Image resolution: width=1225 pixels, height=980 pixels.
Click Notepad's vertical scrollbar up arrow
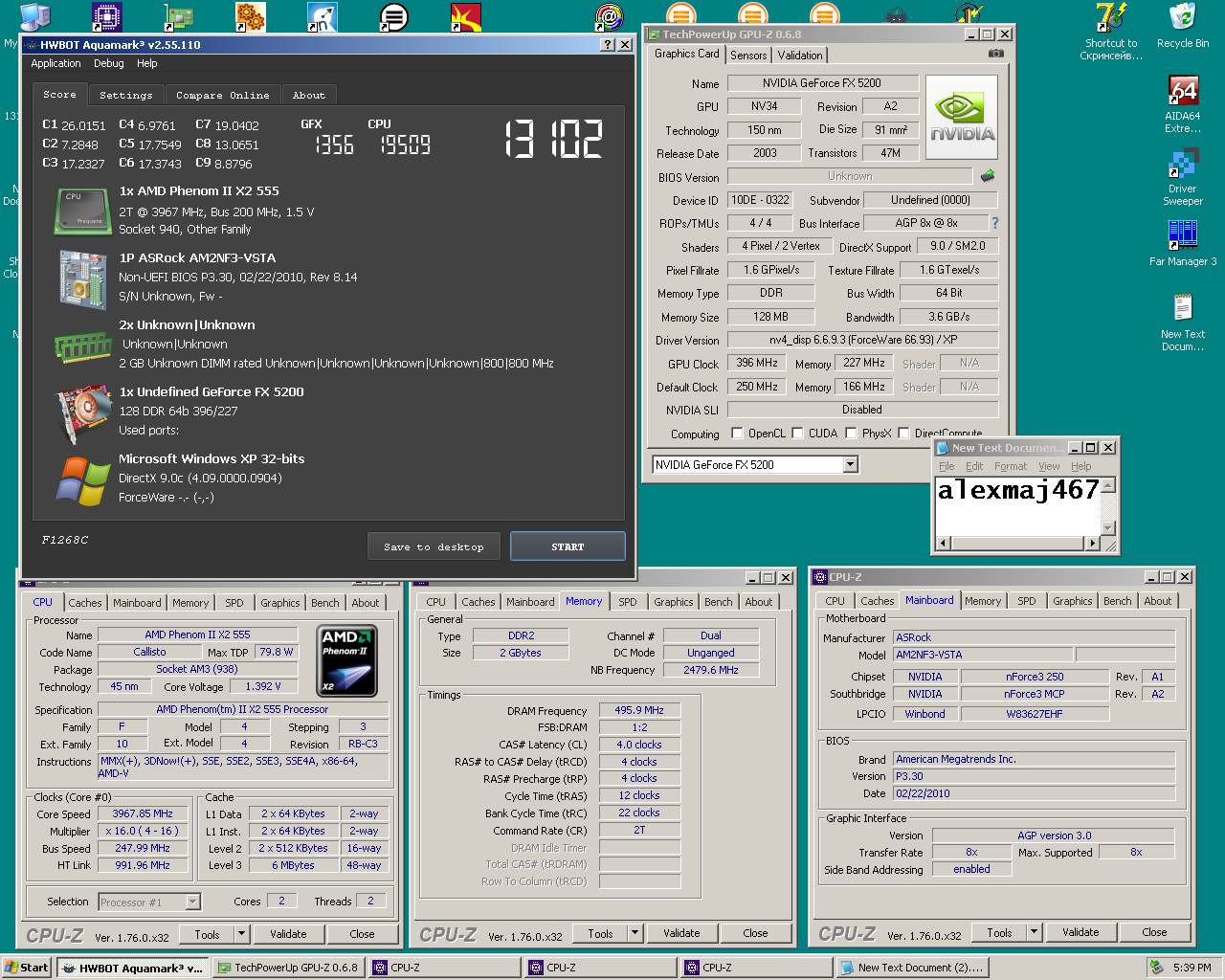coord(1108,485)
